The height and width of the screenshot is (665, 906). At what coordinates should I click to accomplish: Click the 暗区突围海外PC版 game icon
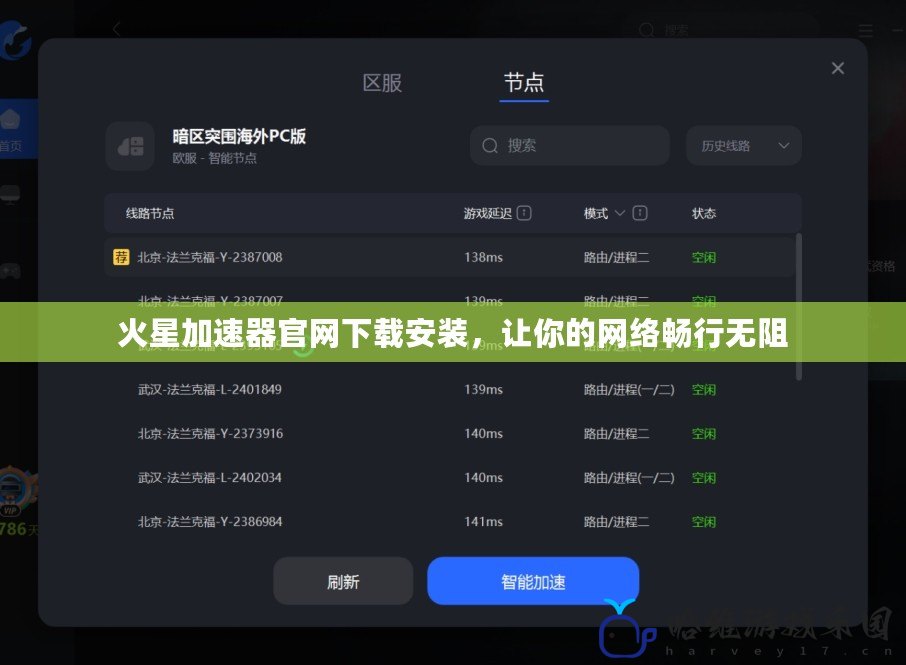pos(131,146)
